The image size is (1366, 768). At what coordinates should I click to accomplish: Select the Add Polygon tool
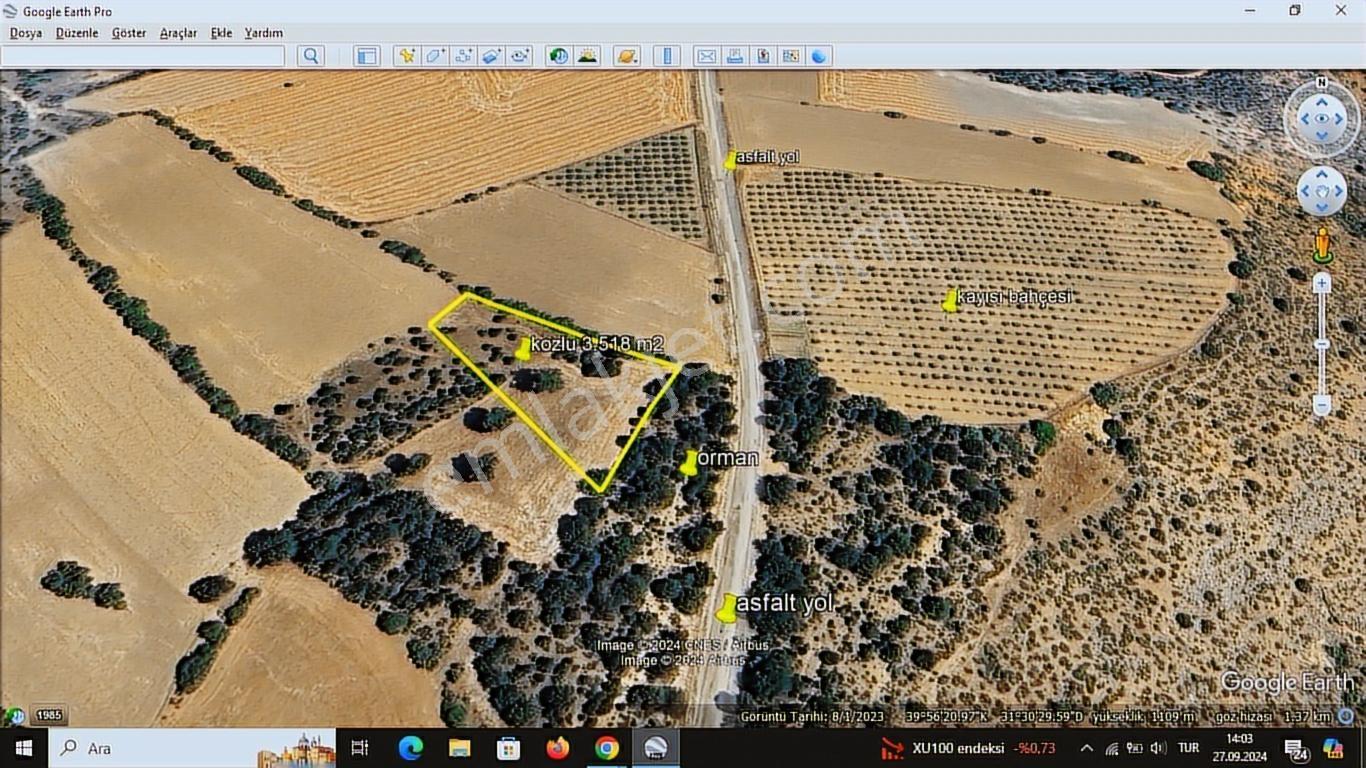point(435,56)
